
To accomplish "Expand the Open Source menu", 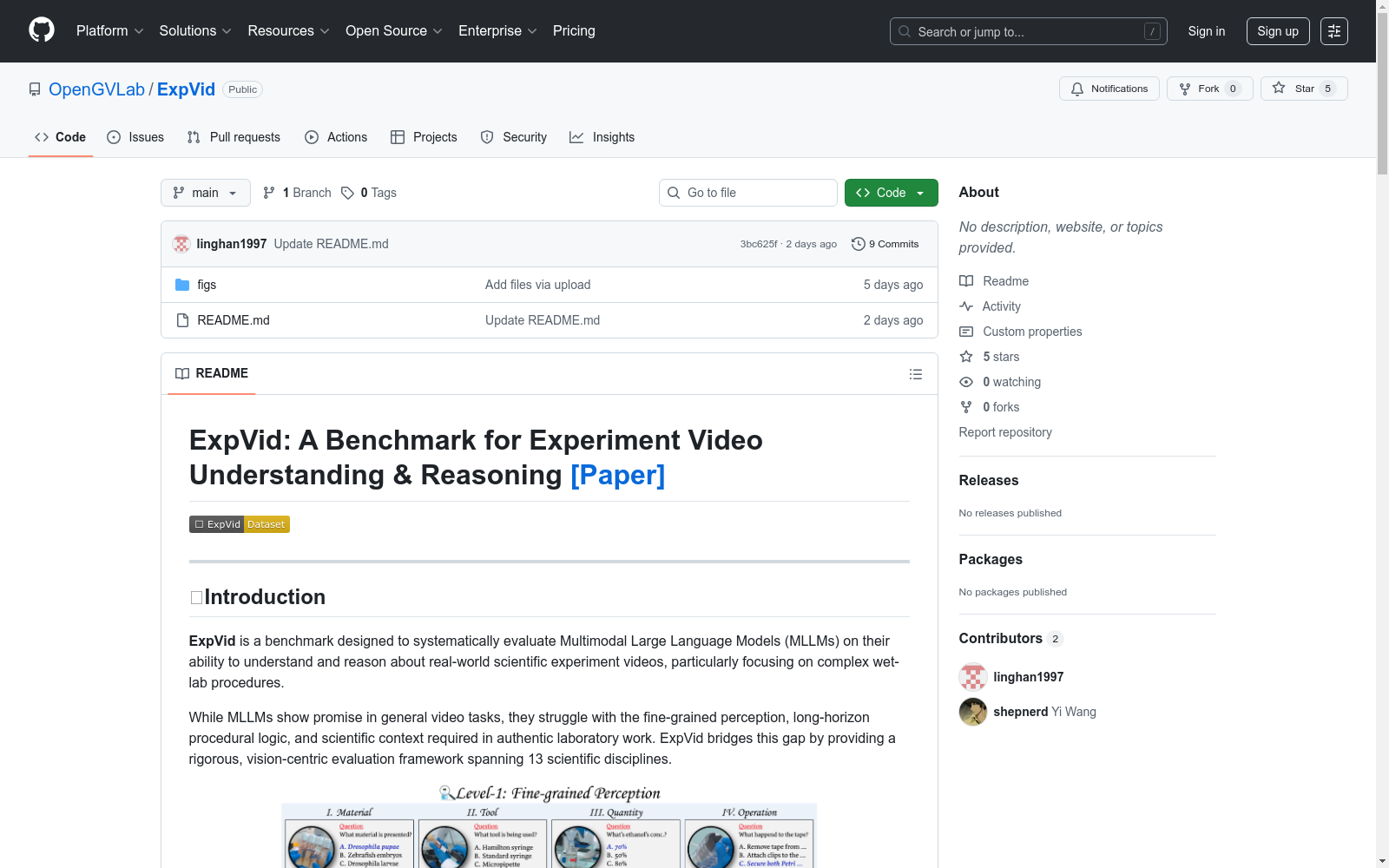I will click(x=394, y=31).
